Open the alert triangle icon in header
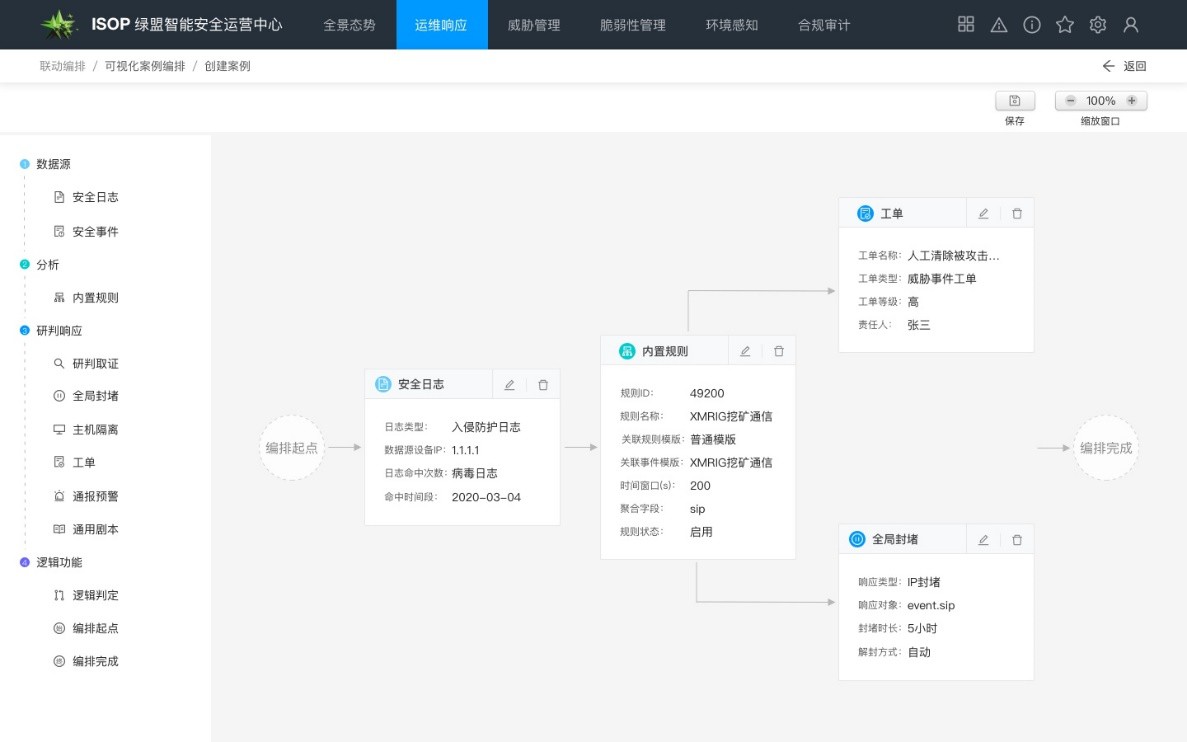Image resolution: width=1187 pixels, height=742 pixels. (x=998, y=25)
